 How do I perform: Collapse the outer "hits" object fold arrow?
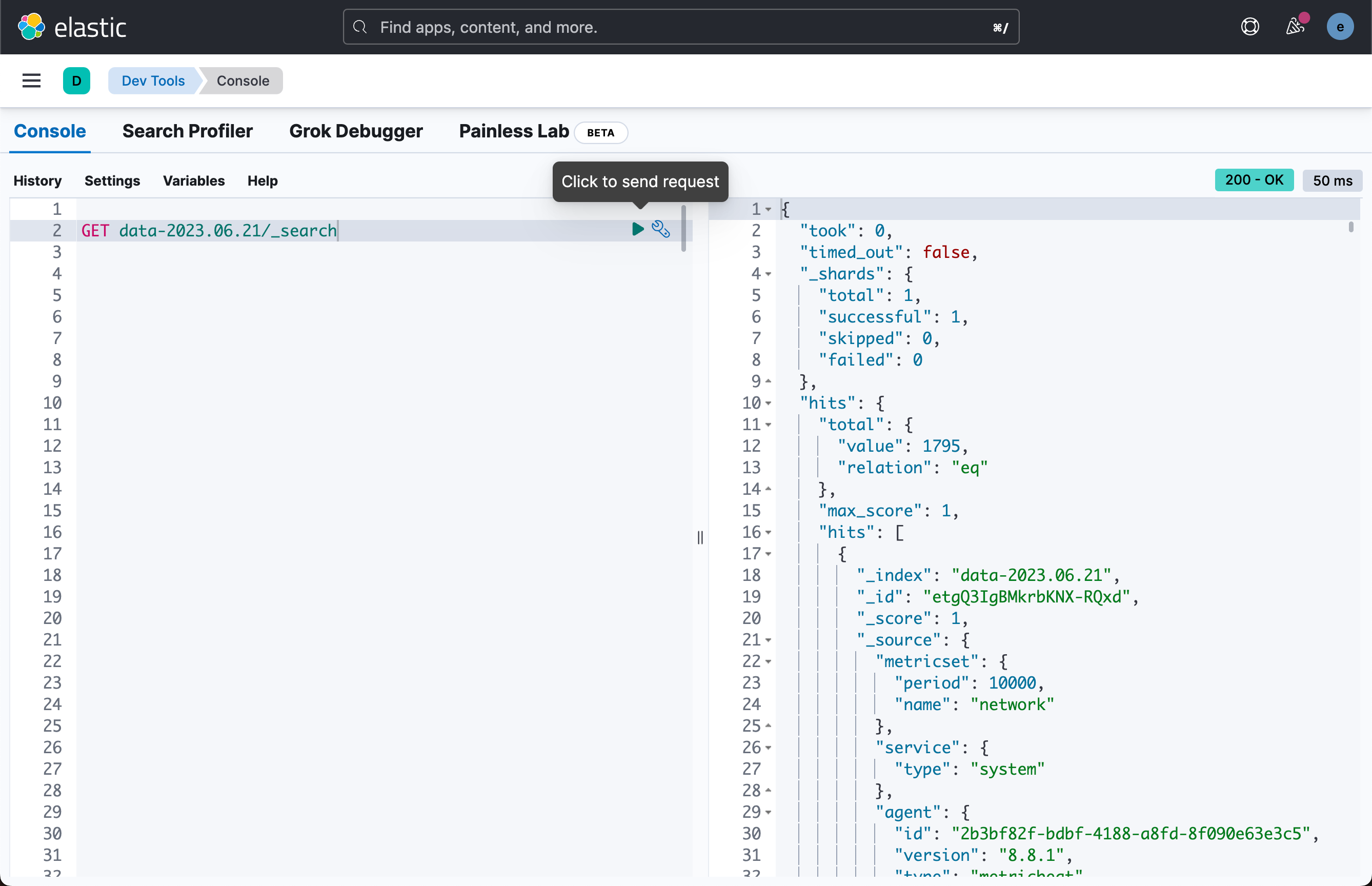point(769,404)
